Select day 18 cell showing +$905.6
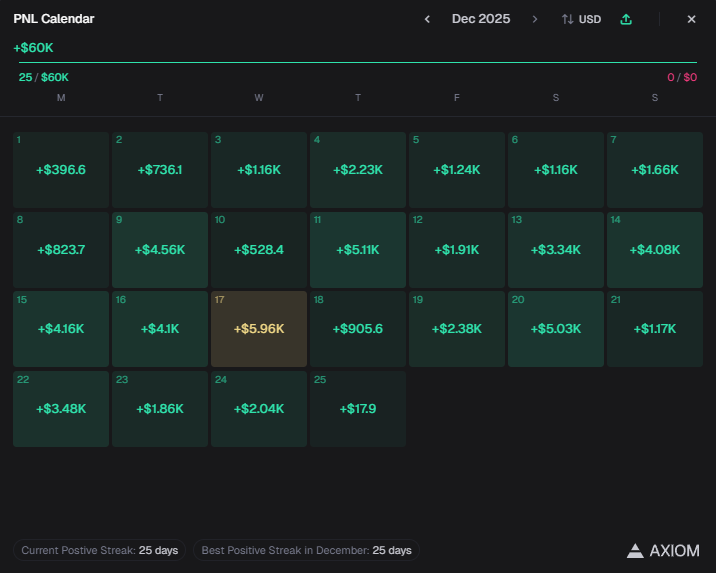Screen dimensions: 716x573 pyautogui.click(x=358, y=329)
